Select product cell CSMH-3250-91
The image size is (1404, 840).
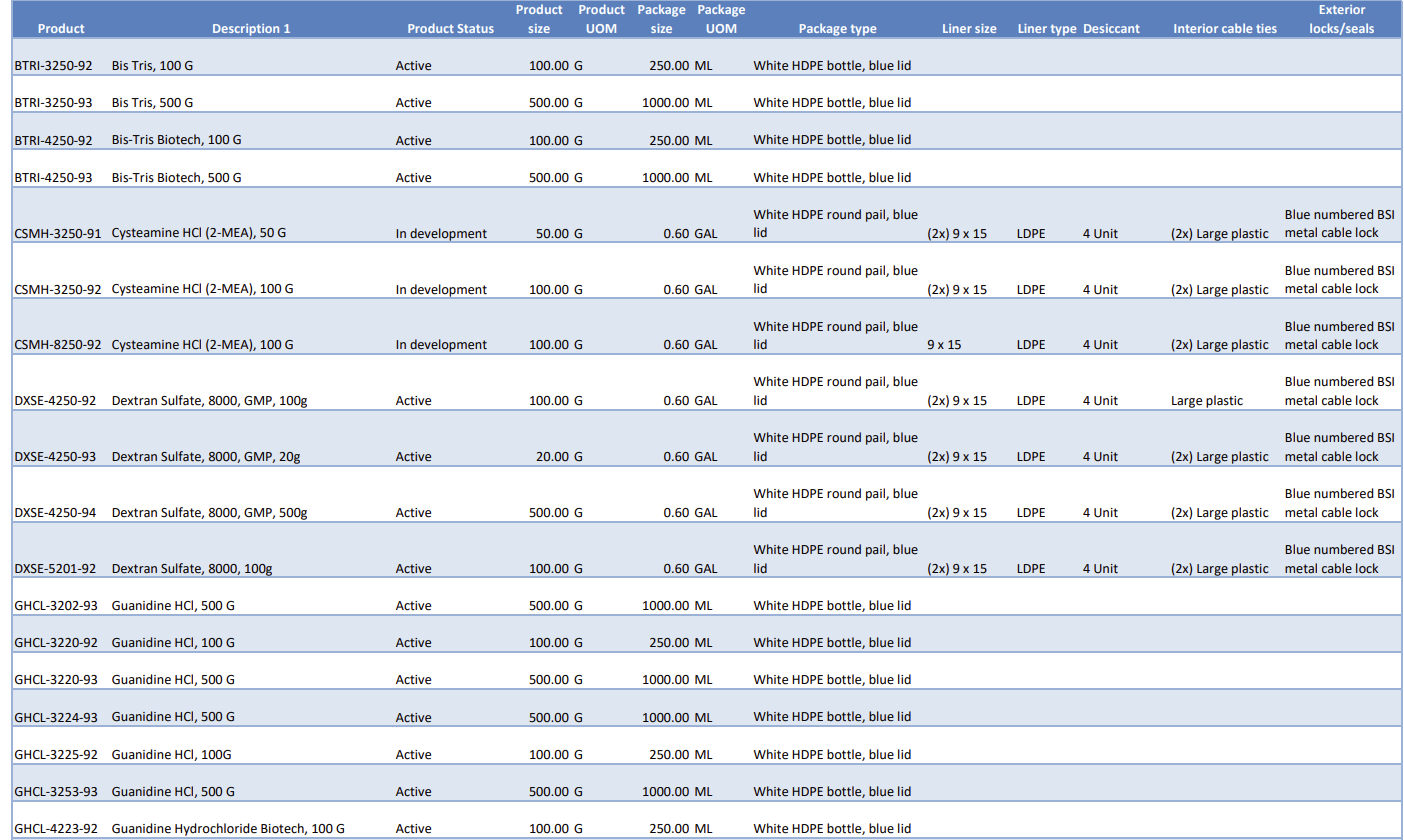[57, 233]
